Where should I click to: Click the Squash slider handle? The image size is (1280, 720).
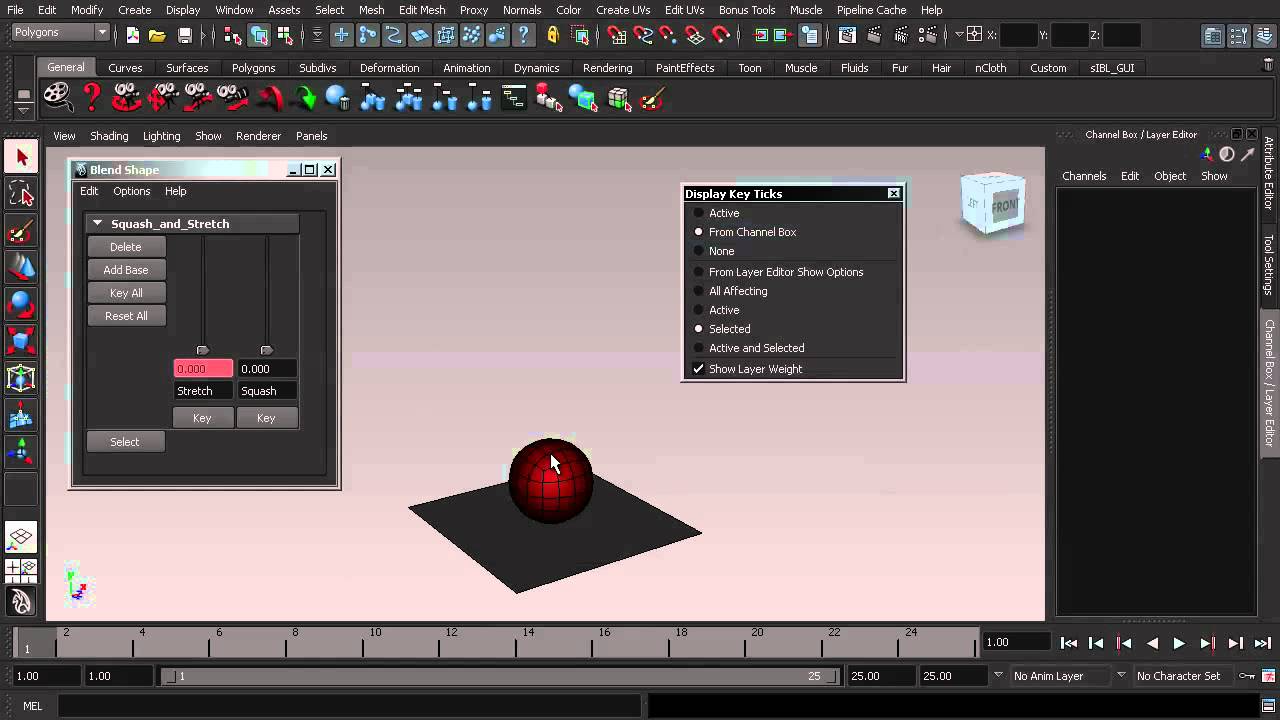click(266, 350)
